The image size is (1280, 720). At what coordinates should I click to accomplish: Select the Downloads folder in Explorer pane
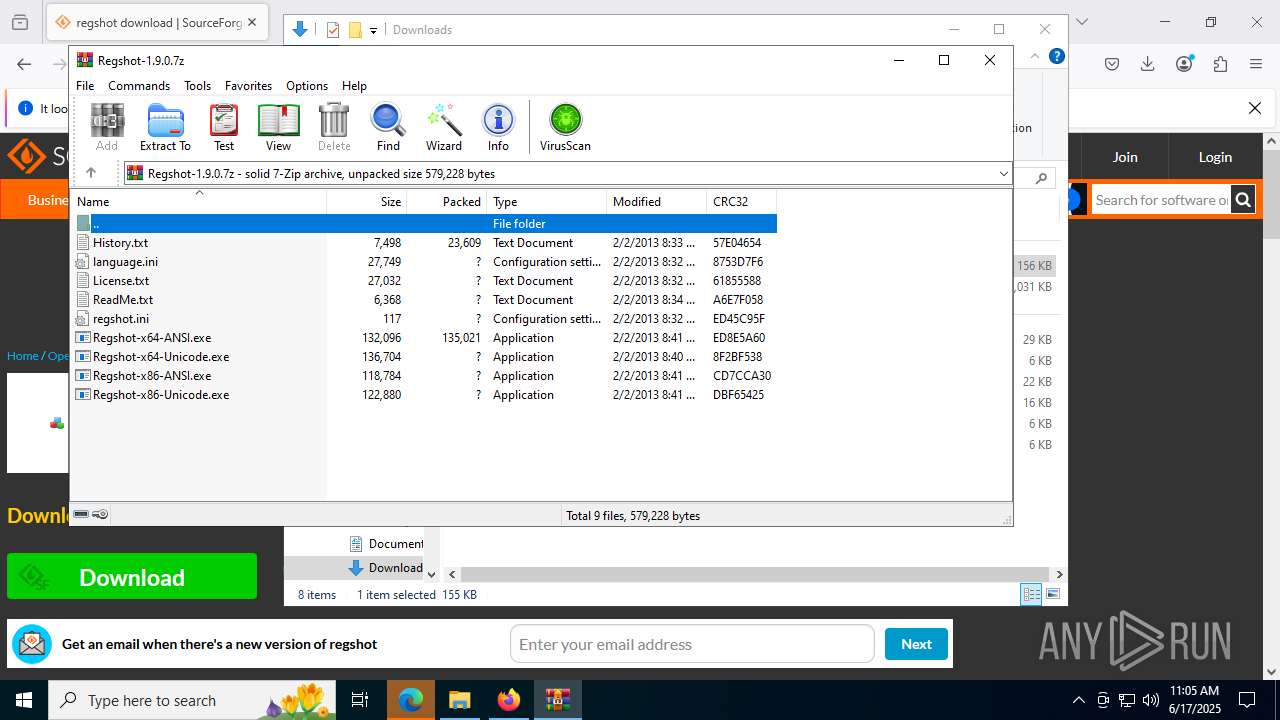385,568
